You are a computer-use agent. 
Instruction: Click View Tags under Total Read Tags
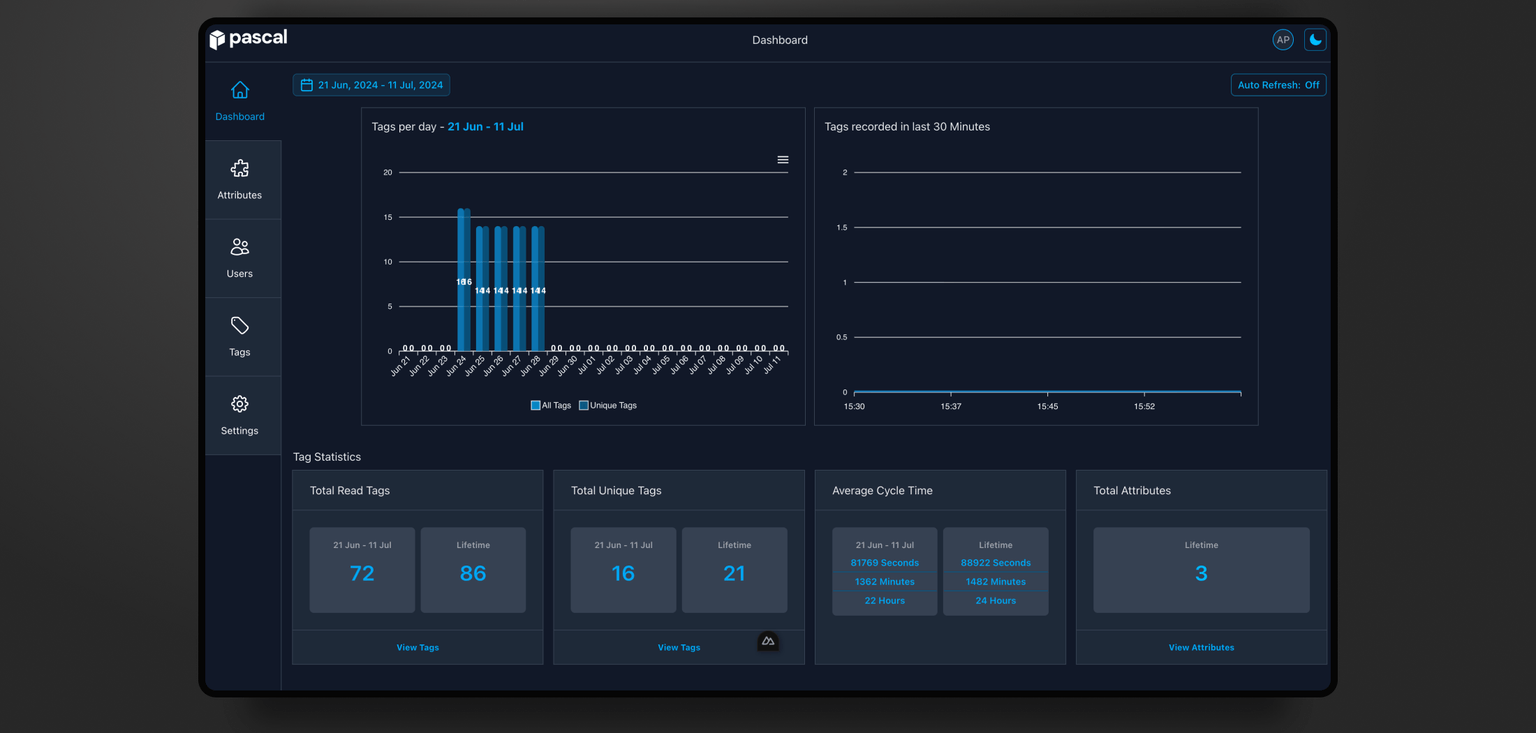pos(417,647)
